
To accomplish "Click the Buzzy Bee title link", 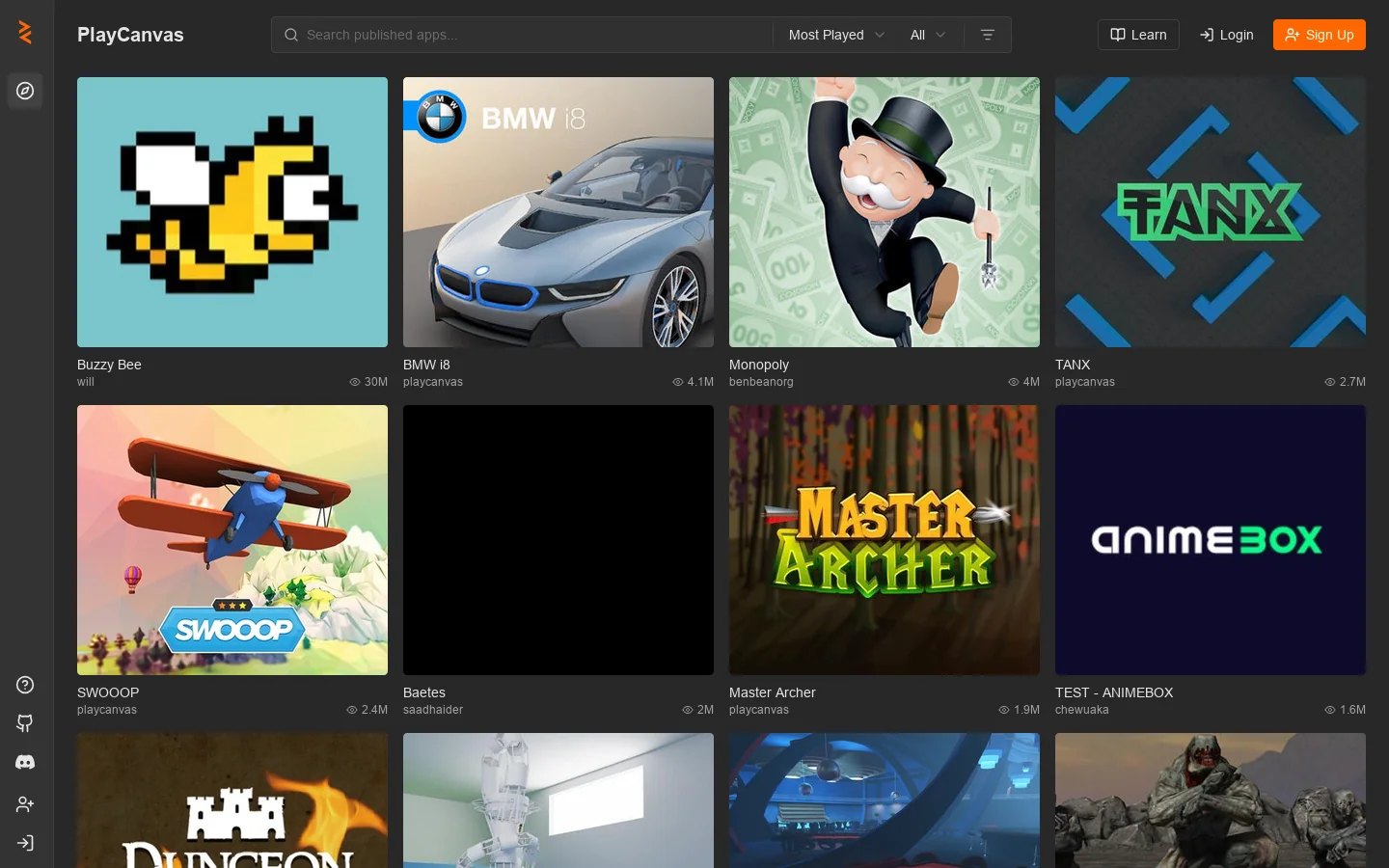I will tap(109, 365).
